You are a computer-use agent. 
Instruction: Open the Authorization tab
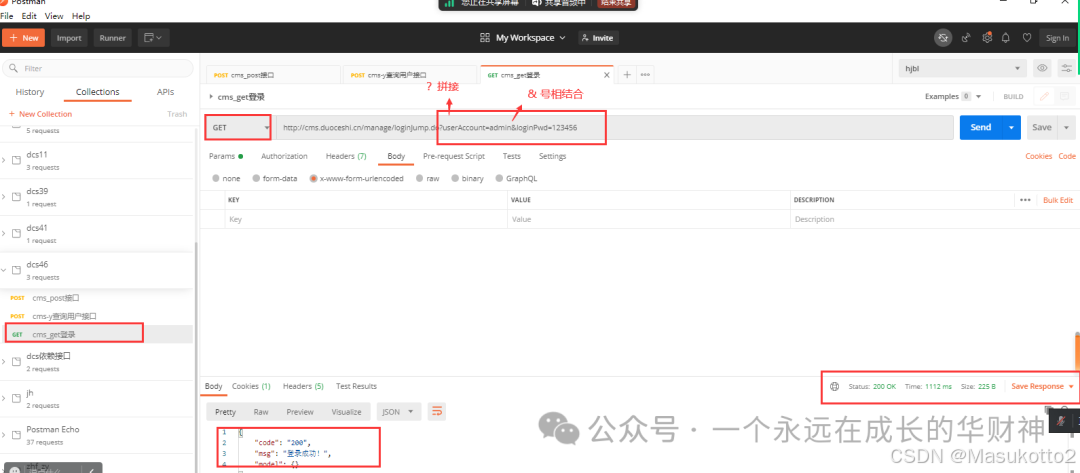(x=284, y=156)
